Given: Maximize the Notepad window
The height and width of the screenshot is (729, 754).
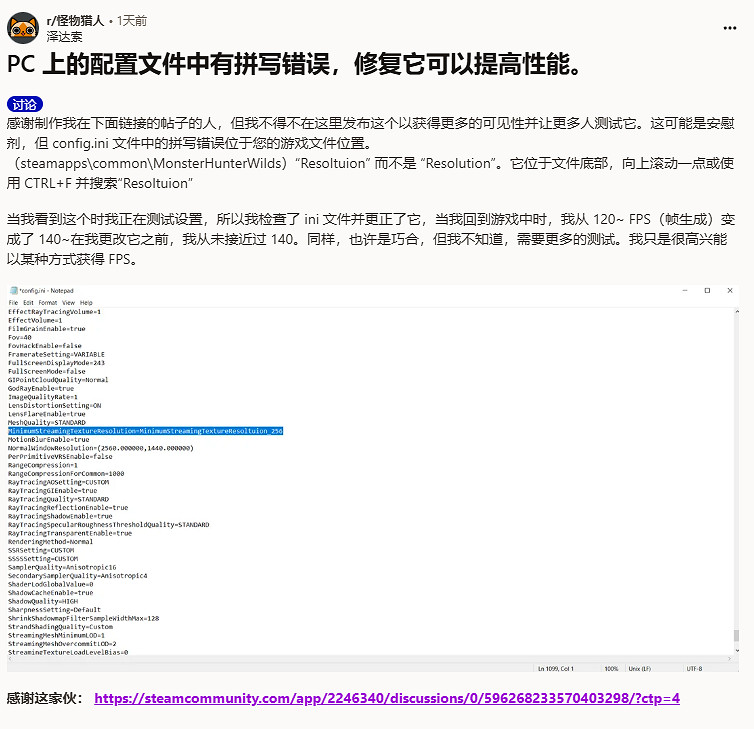Looking at the screenshot, I should [x=707, y=291].
